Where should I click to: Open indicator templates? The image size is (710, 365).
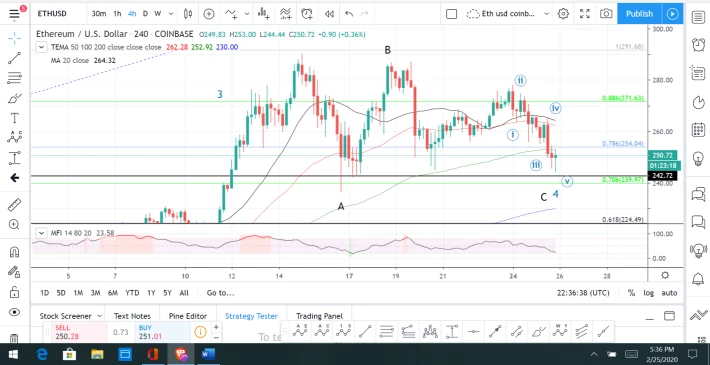285,14
